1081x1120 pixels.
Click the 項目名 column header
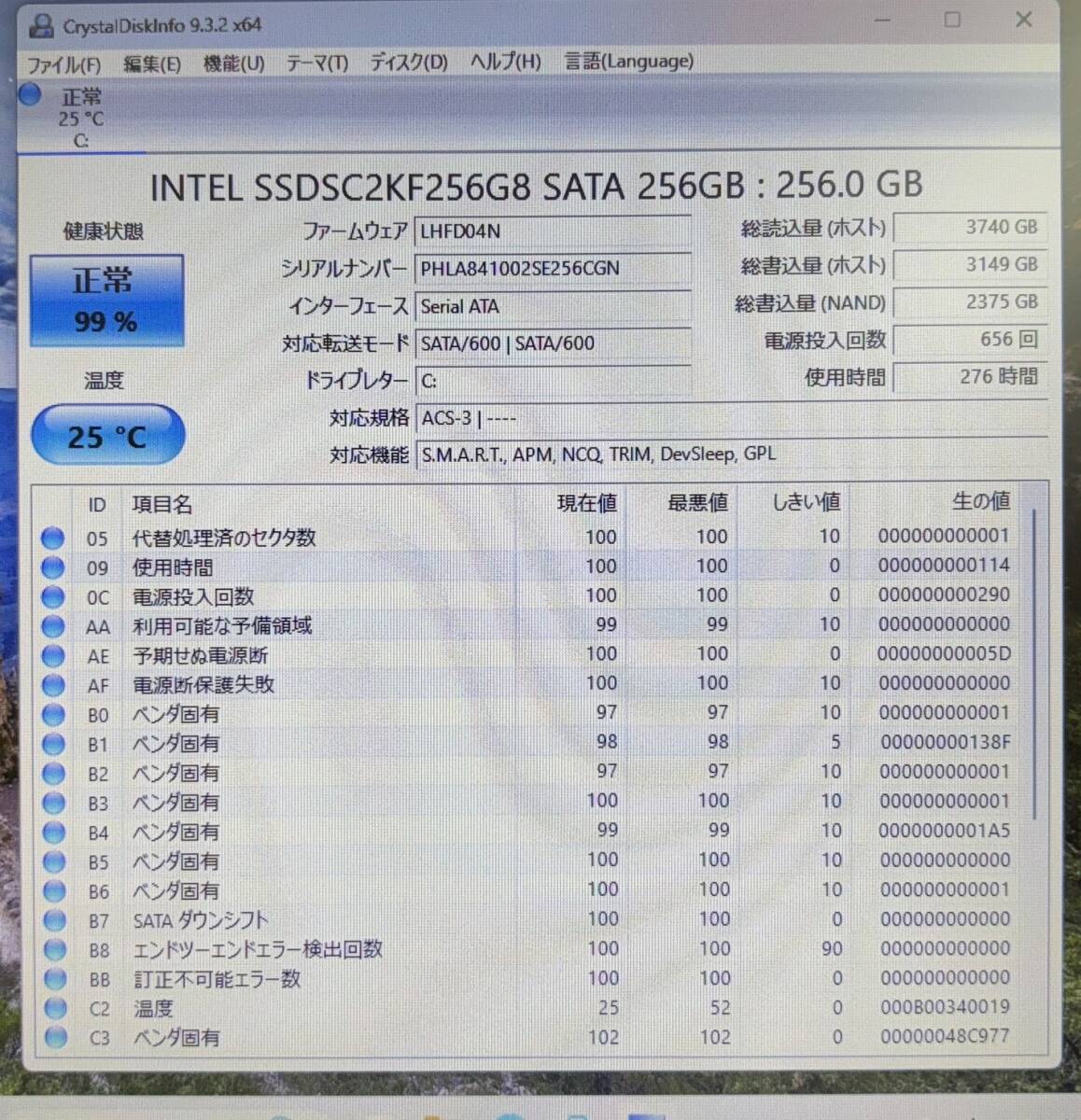pos(162,505)
